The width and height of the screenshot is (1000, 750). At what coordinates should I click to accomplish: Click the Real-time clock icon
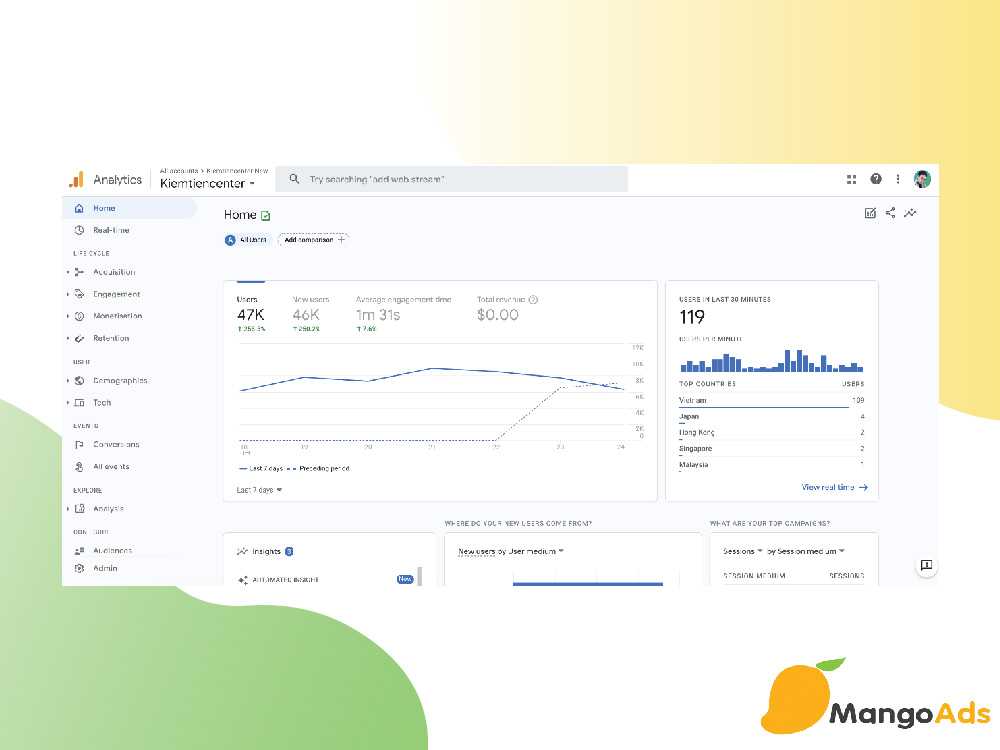[79, 230]
